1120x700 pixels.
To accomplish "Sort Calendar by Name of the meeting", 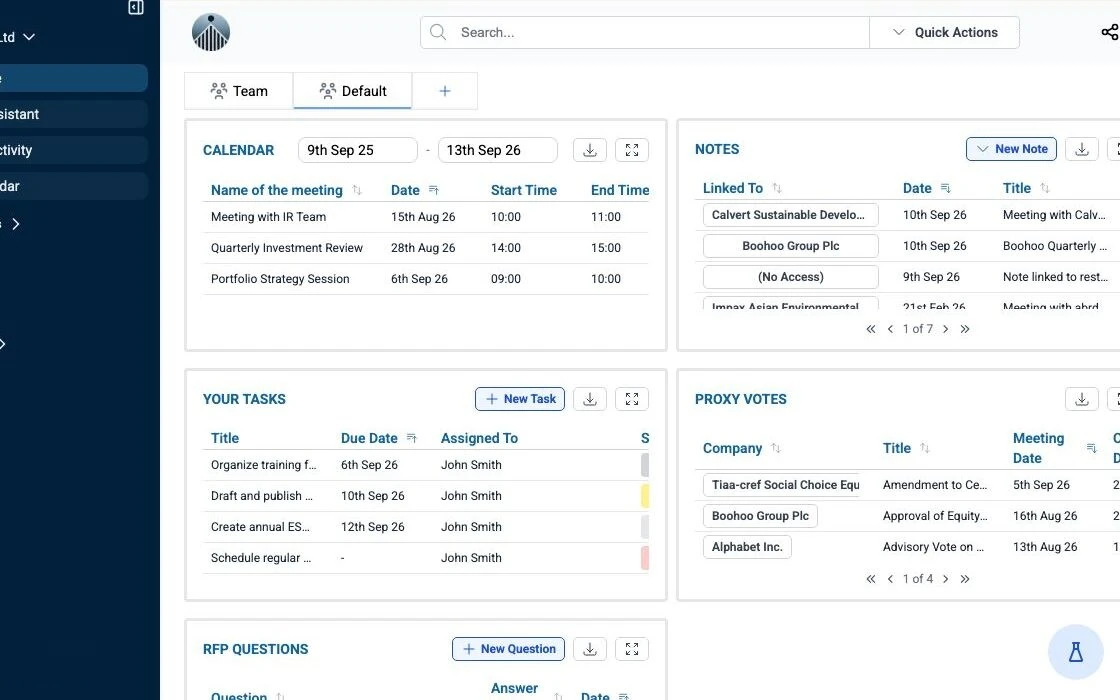I will point(357,190).
